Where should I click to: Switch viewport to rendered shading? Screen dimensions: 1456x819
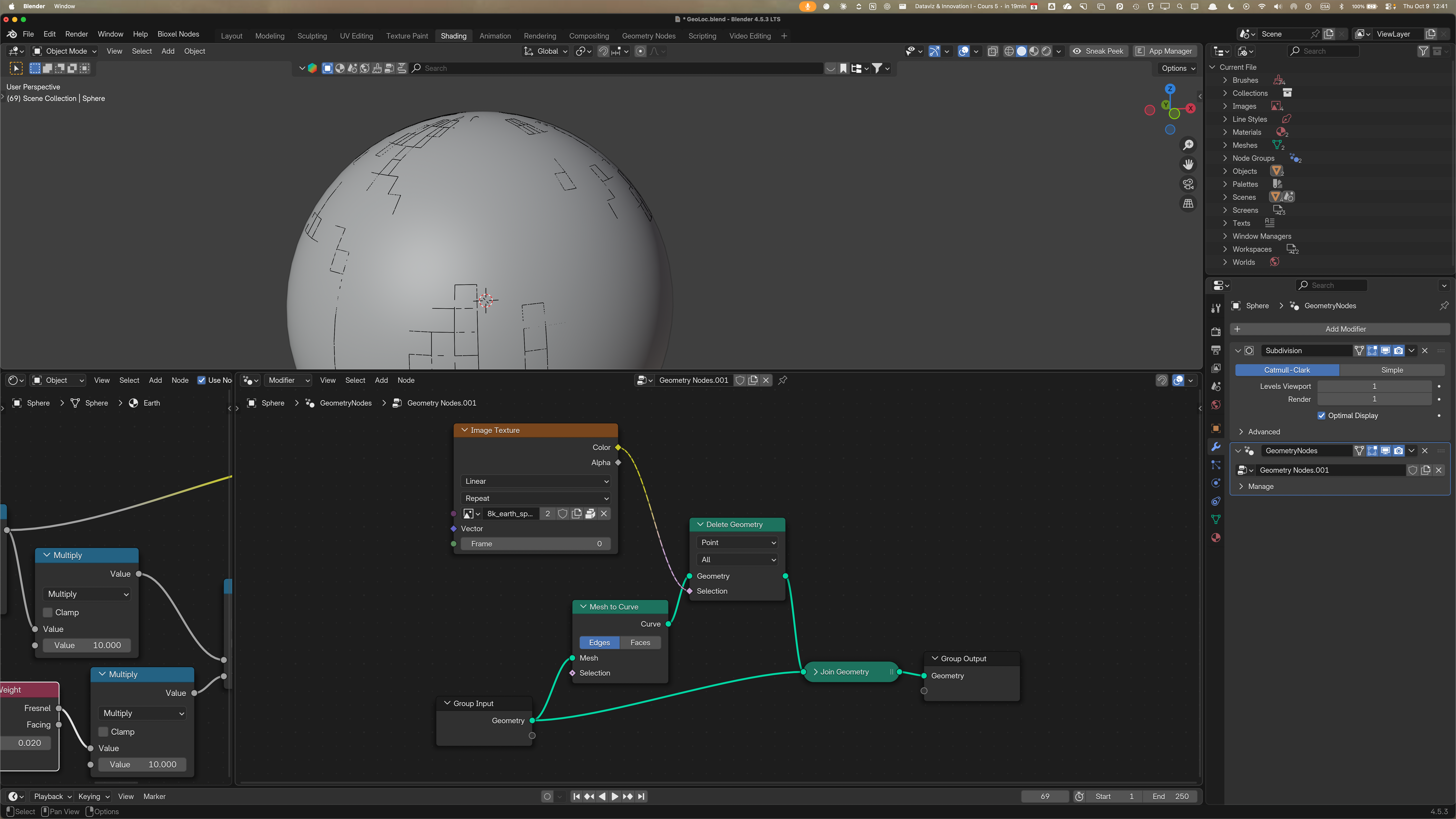pyautogui.click(x=1046, y=51)
